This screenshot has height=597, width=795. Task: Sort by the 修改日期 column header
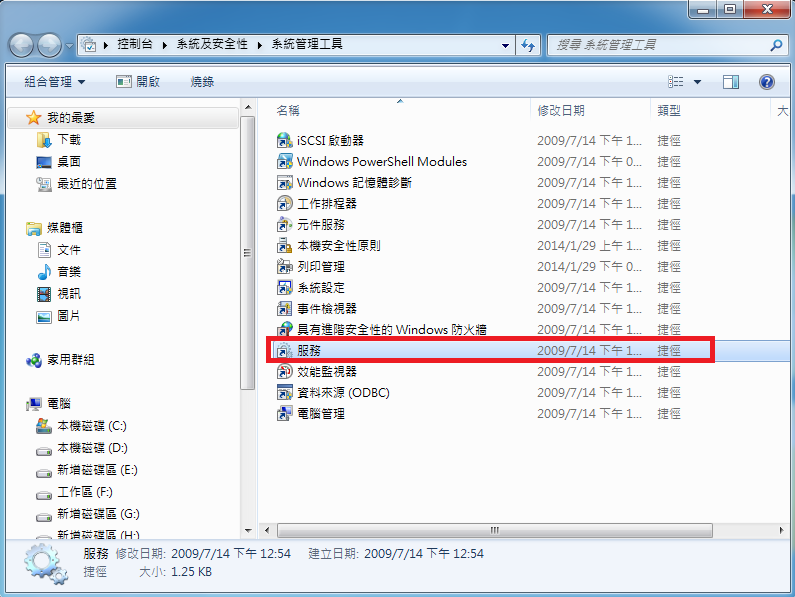pos(561,110)
